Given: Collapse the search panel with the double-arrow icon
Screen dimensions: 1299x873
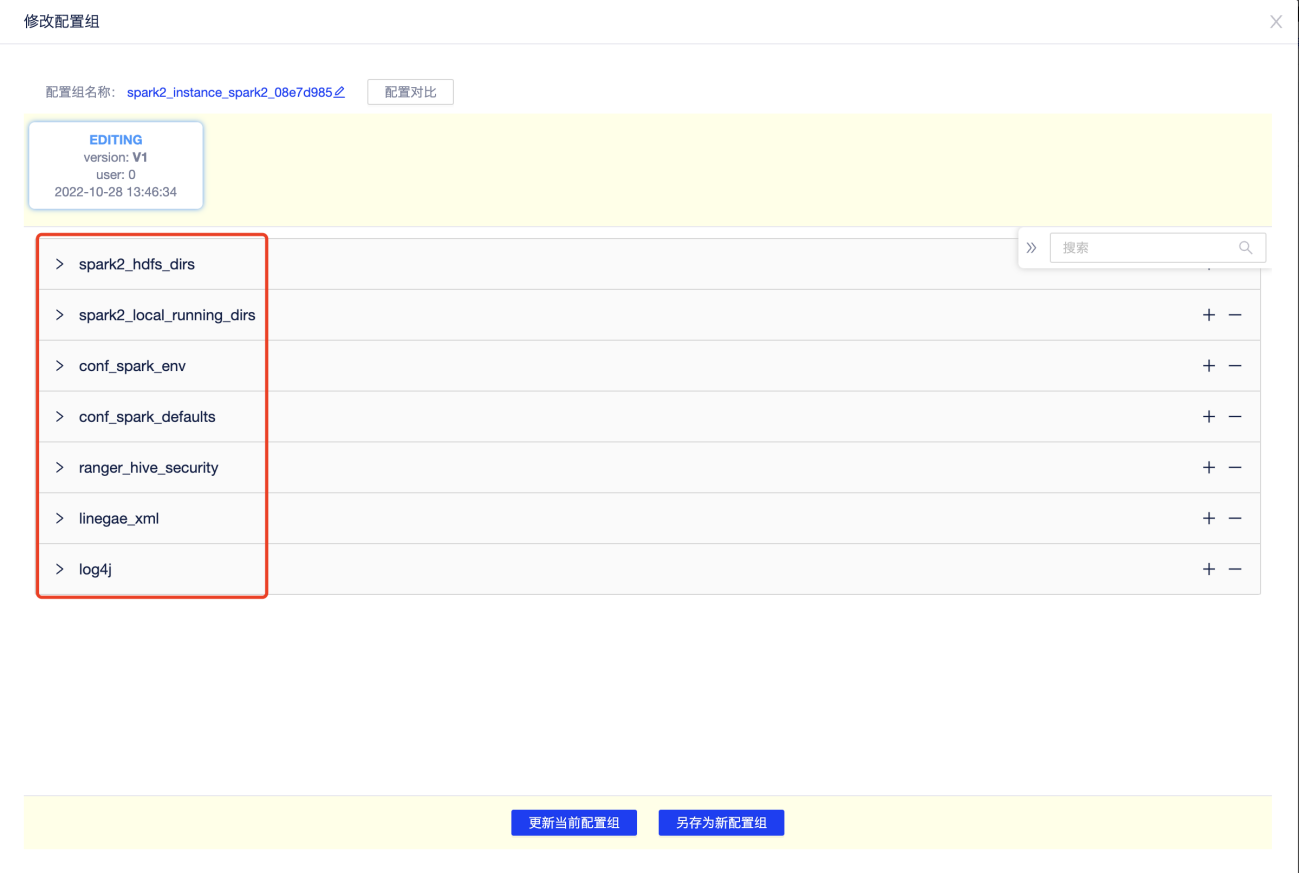Looking at the screenshot, I should point(1032,248).
